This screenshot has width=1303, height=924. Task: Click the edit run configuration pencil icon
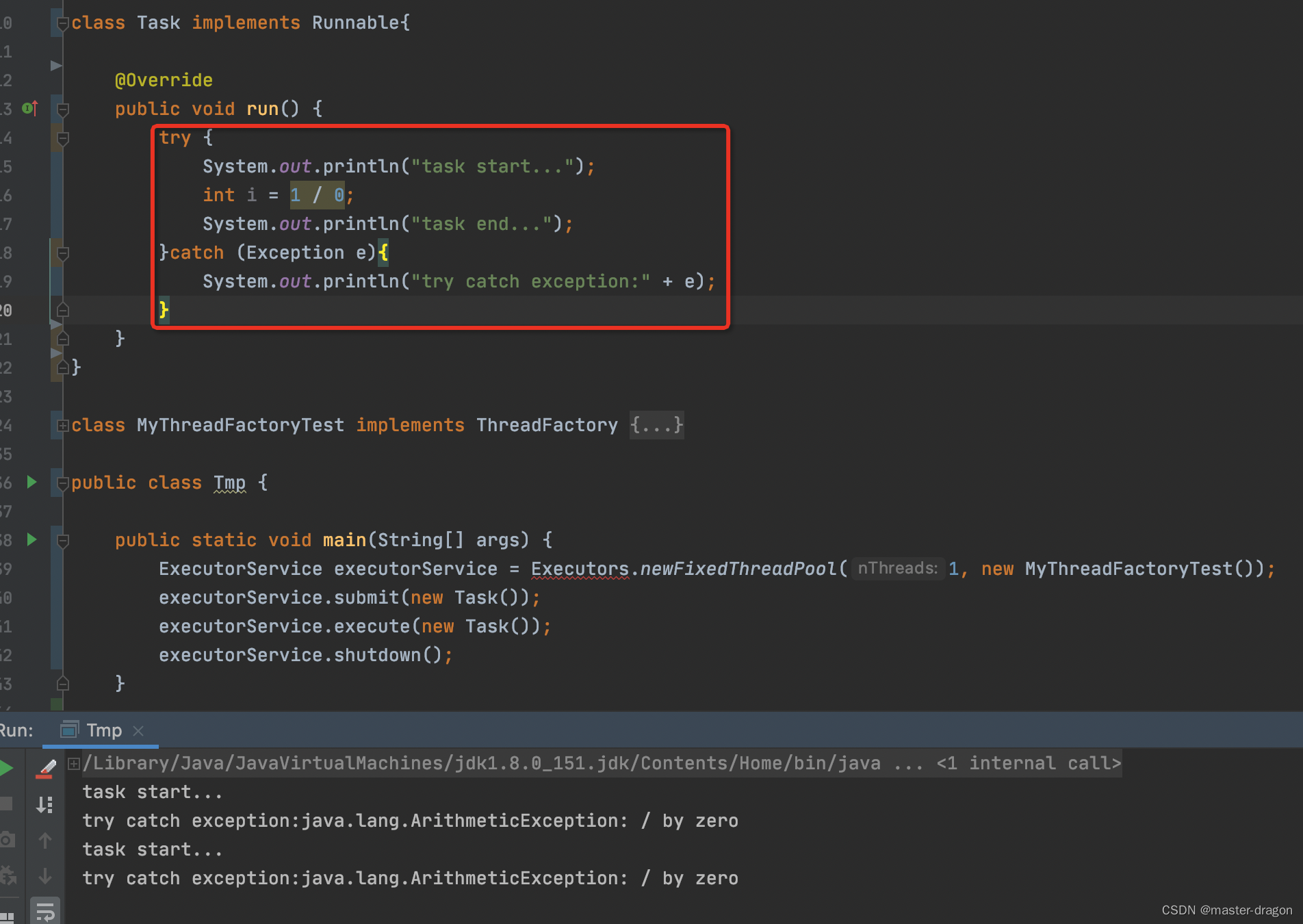[45, 769]
